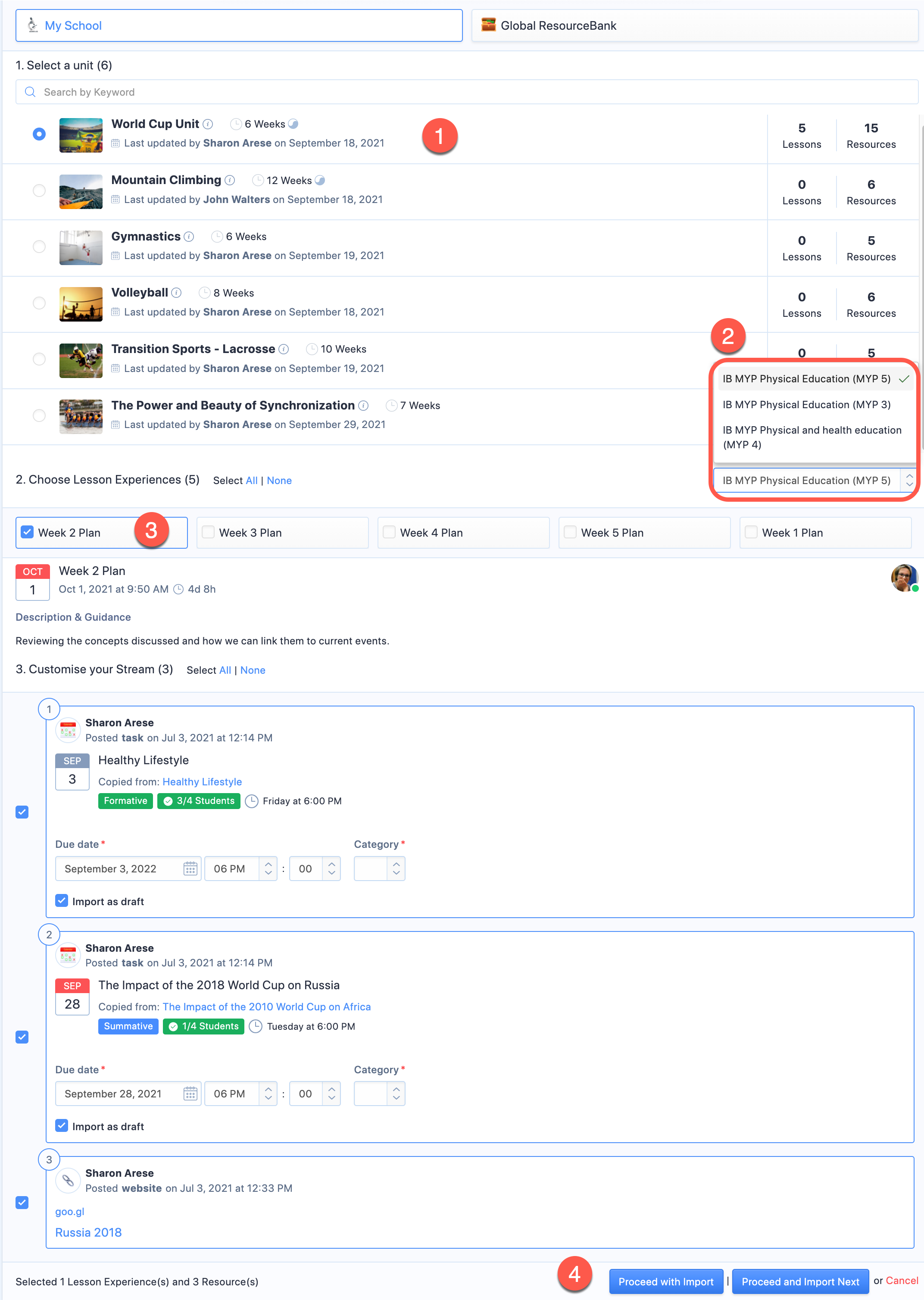Uncheck Import as draft for Healthy Lifestyle
Screen dimensions: 924x1300
click(62, 900)
